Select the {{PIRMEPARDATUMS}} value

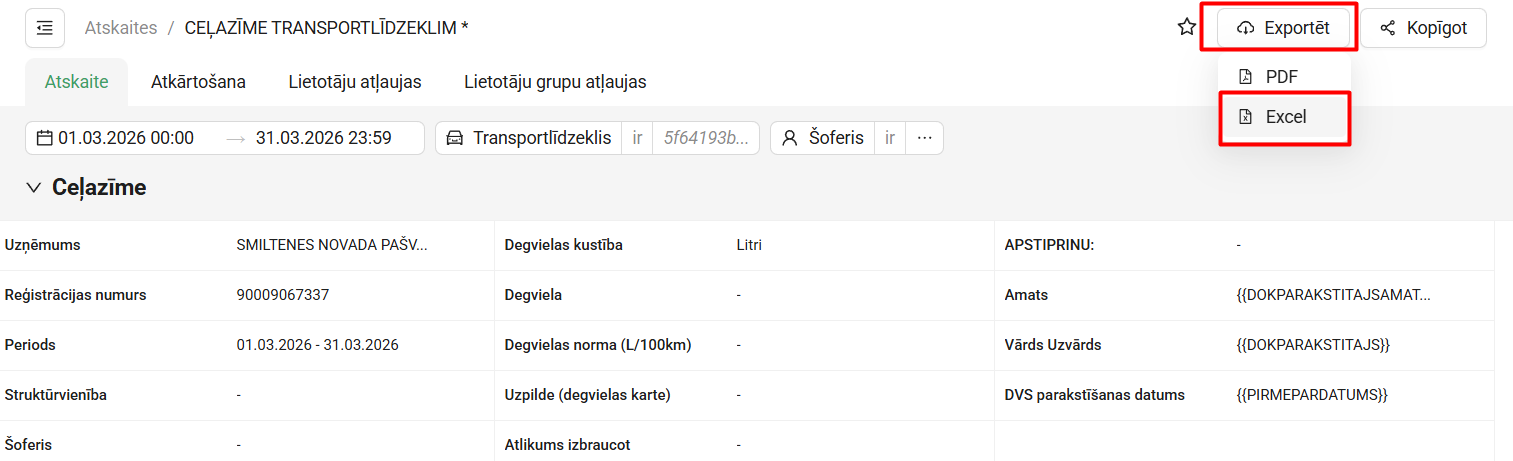pos(1312,395)
